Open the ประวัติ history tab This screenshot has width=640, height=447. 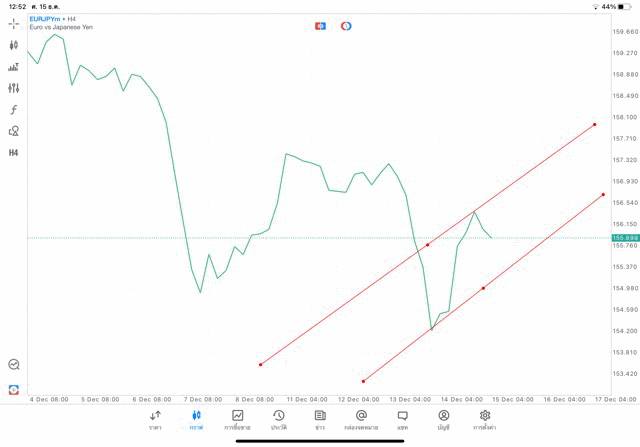point(279,419)
